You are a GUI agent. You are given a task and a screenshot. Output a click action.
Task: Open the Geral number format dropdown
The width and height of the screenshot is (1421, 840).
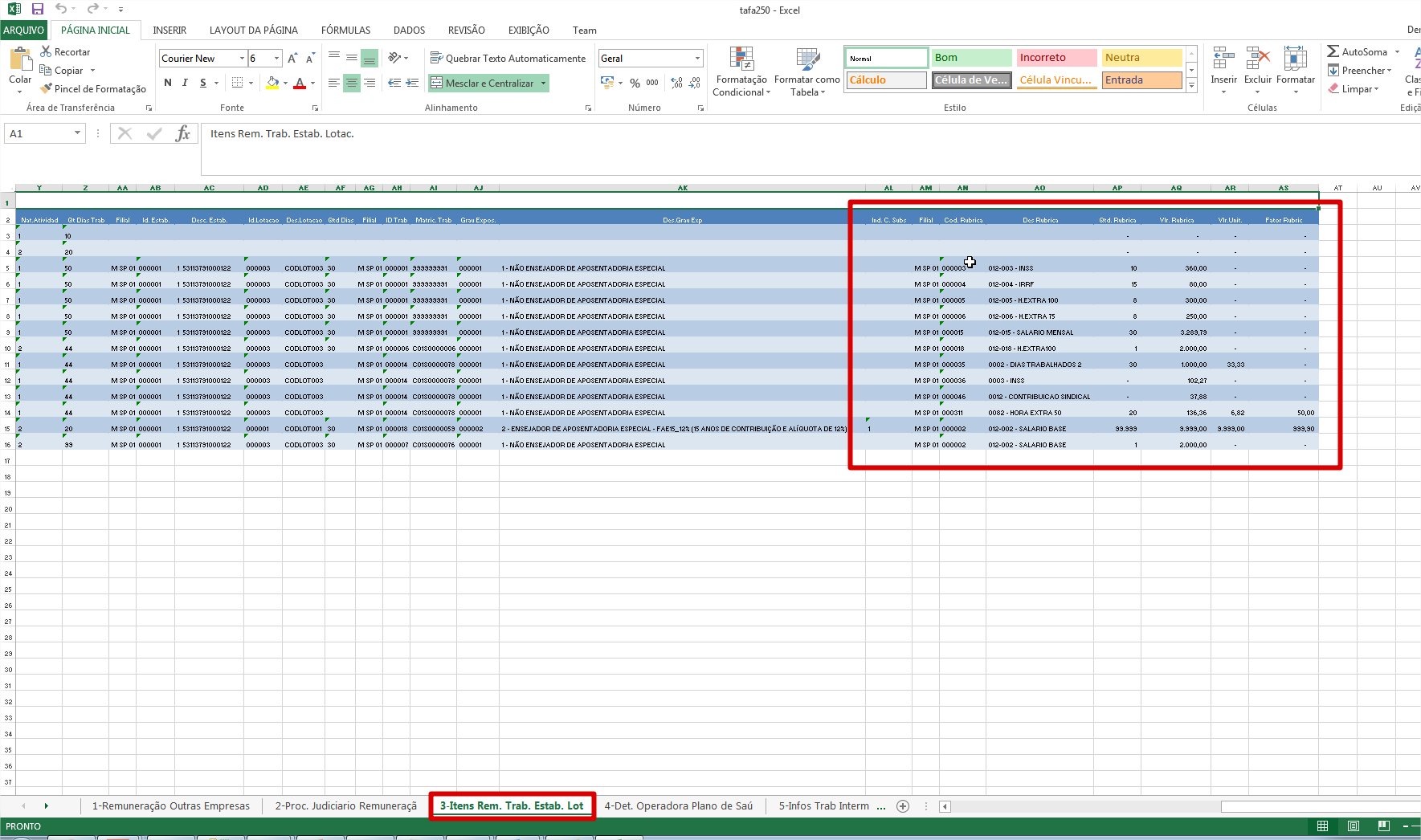[x=697, y=59]
